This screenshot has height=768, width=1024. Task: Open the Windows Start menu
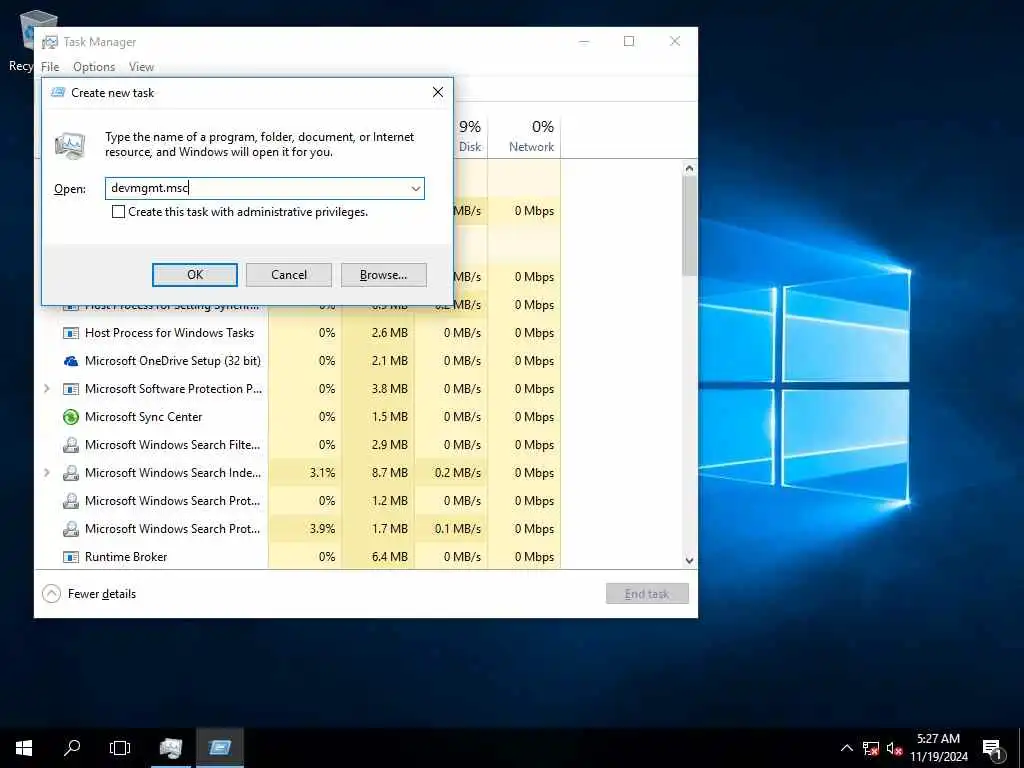click(x=24, y=748)
